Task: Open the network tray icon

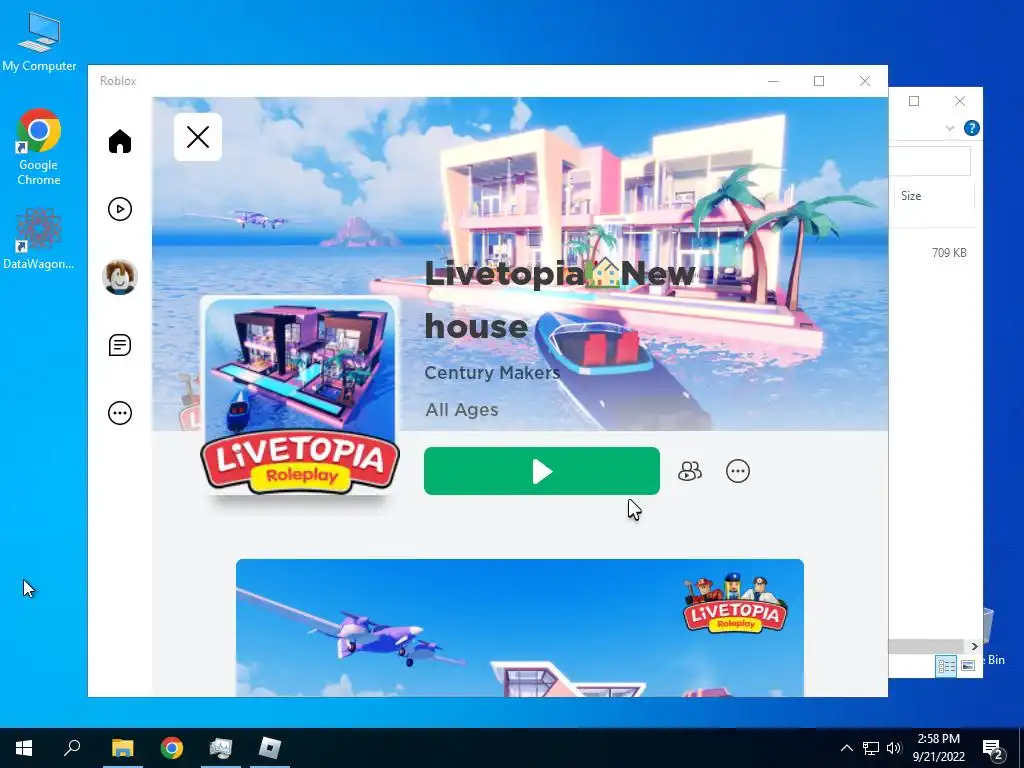Action: coord(871,748)
